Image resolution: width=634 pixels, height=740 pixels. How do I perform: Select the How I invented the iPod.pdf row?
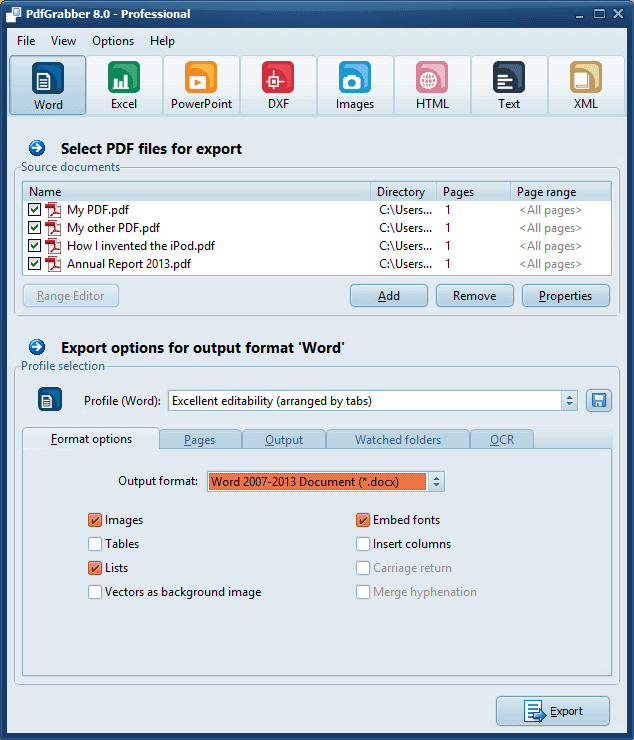[140, 246]
